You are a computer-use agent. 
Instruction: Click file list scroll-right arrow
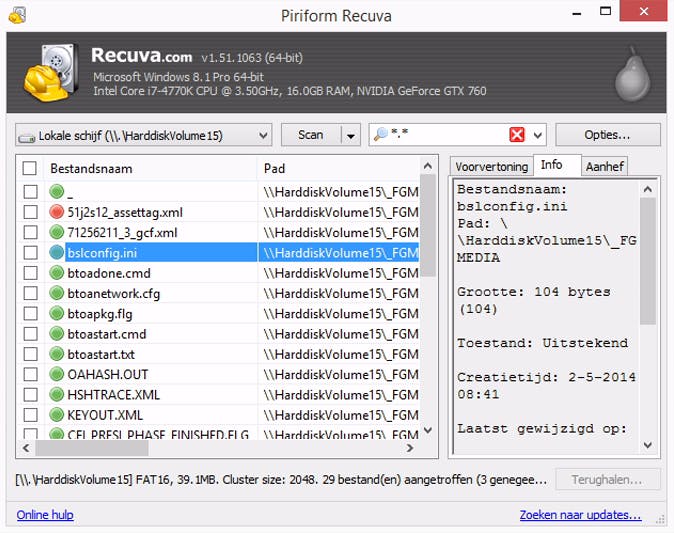410,448
